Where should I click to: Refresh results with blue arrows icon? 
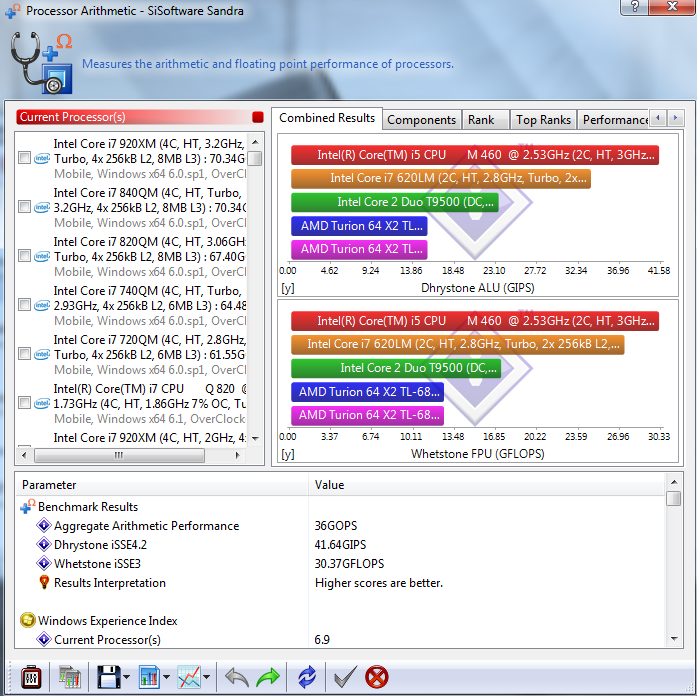tap(307, 677)
